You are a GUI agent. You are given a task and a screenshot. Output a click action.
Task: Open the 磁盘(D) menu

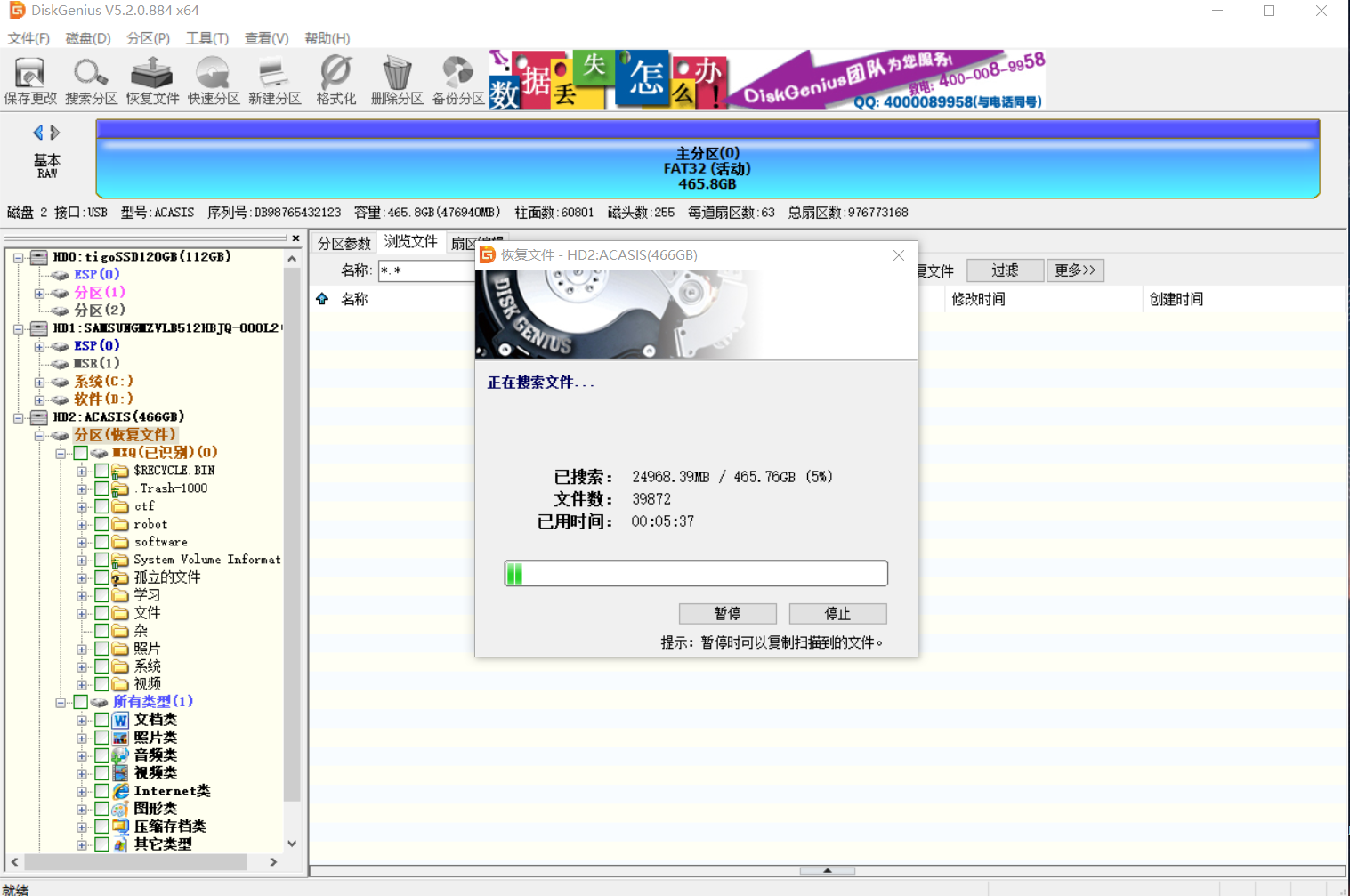click(x=88, y=38)
